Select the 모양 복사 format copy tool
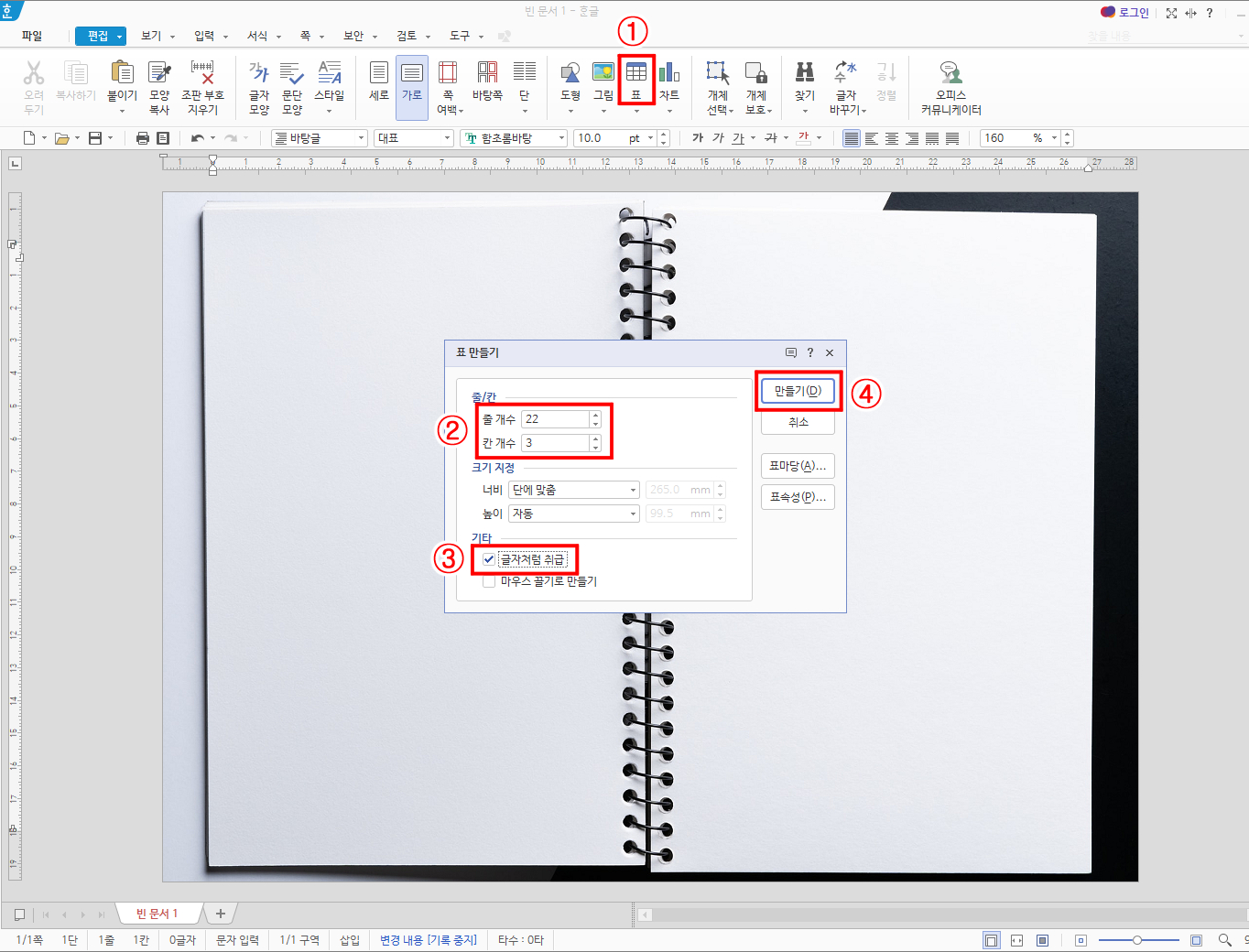 tap(159, 73)
